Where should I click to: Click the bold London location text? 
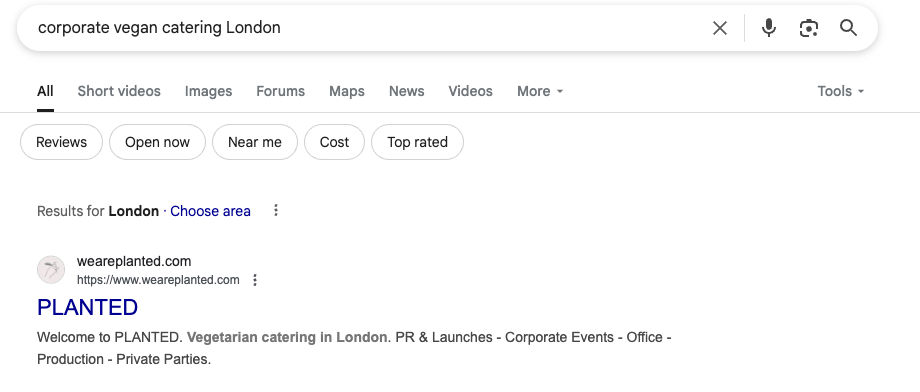(x=133, y=211)
